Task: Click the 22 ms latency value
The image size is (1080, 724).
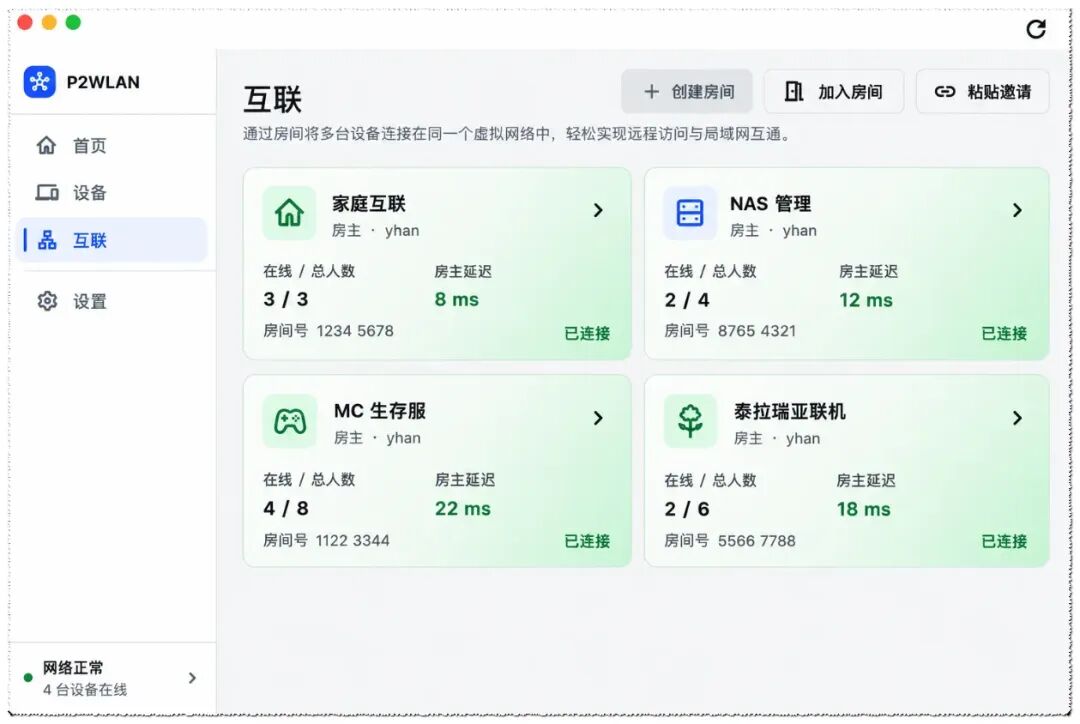Action: click(463, 509)
